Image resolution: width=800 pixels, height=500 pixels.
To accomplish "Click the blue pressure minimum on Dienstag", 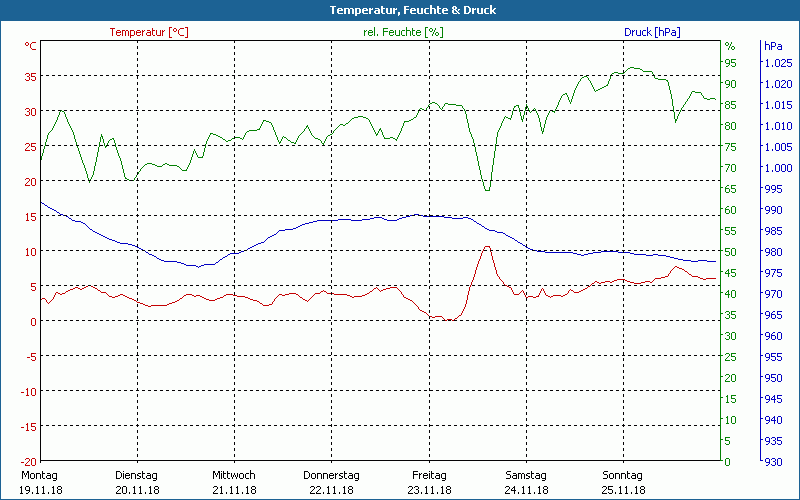I will 198,266.
